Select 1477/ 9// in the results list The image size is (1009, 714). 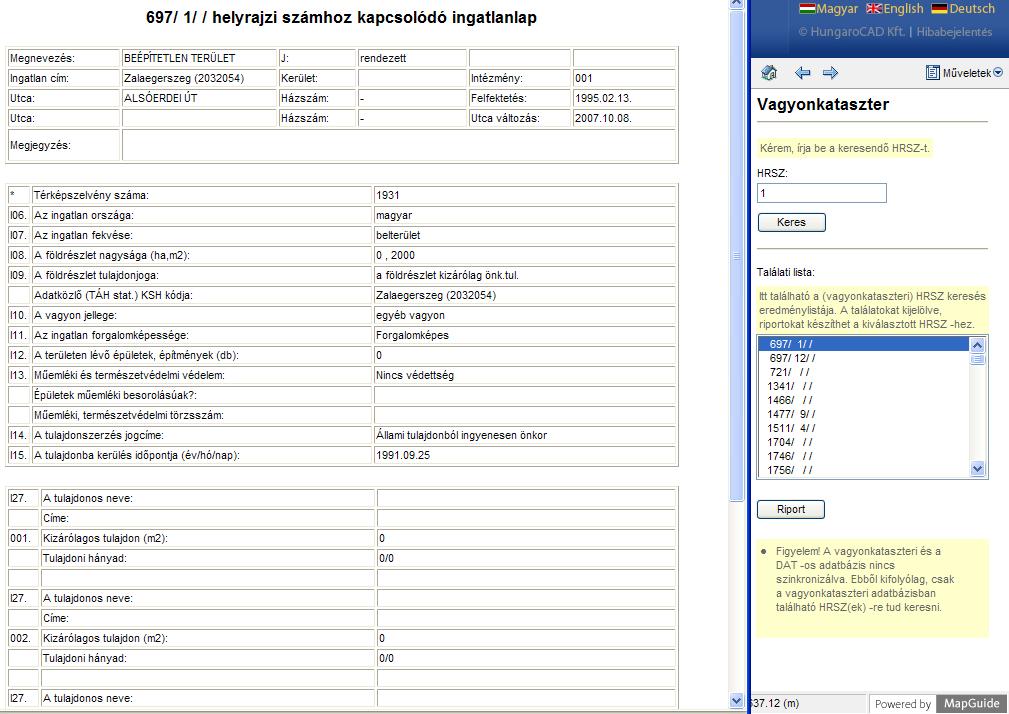pyautogui.click(x=864, y=414)
